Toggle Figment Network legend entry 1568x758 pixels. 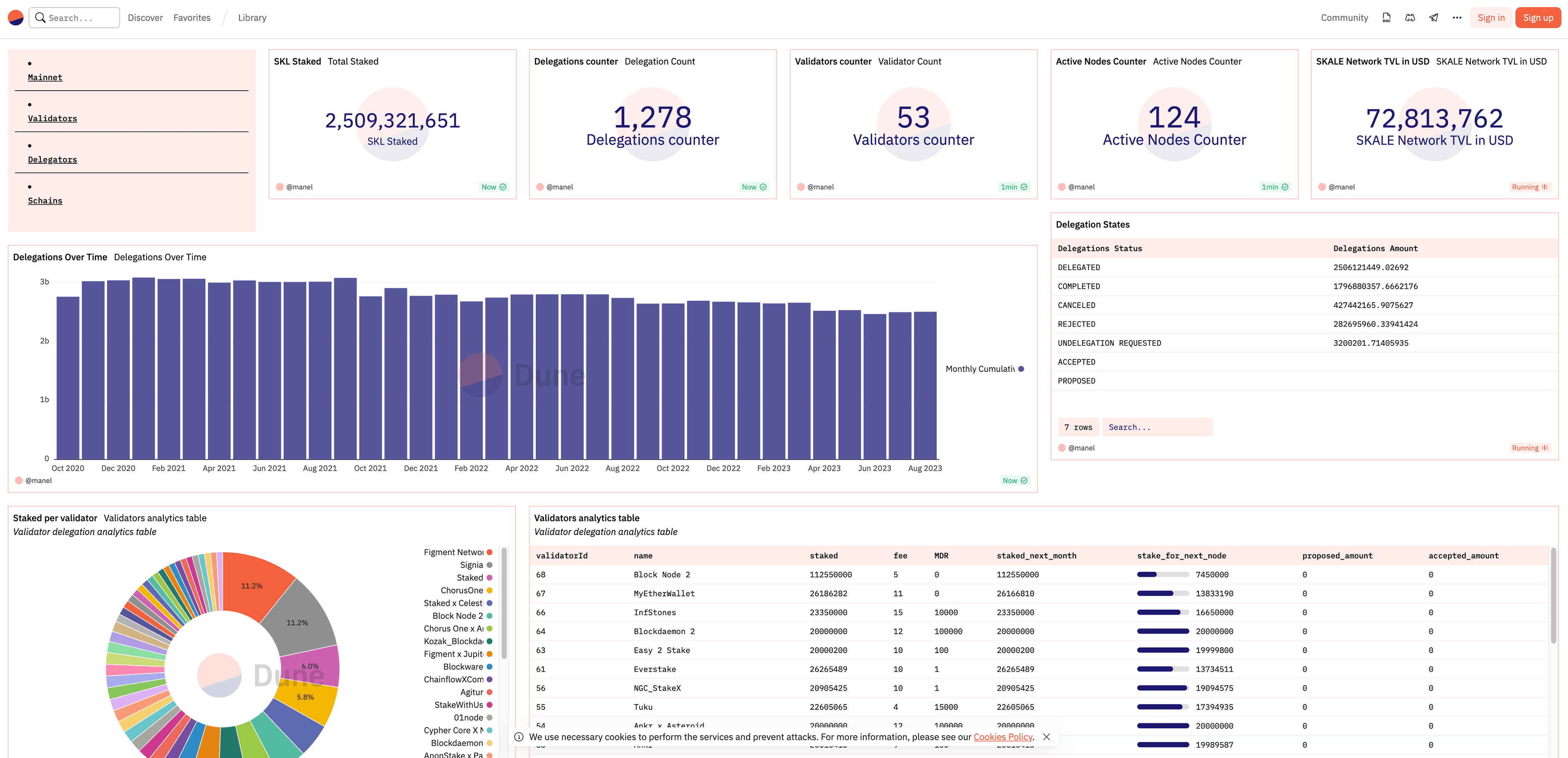(457, 552)
